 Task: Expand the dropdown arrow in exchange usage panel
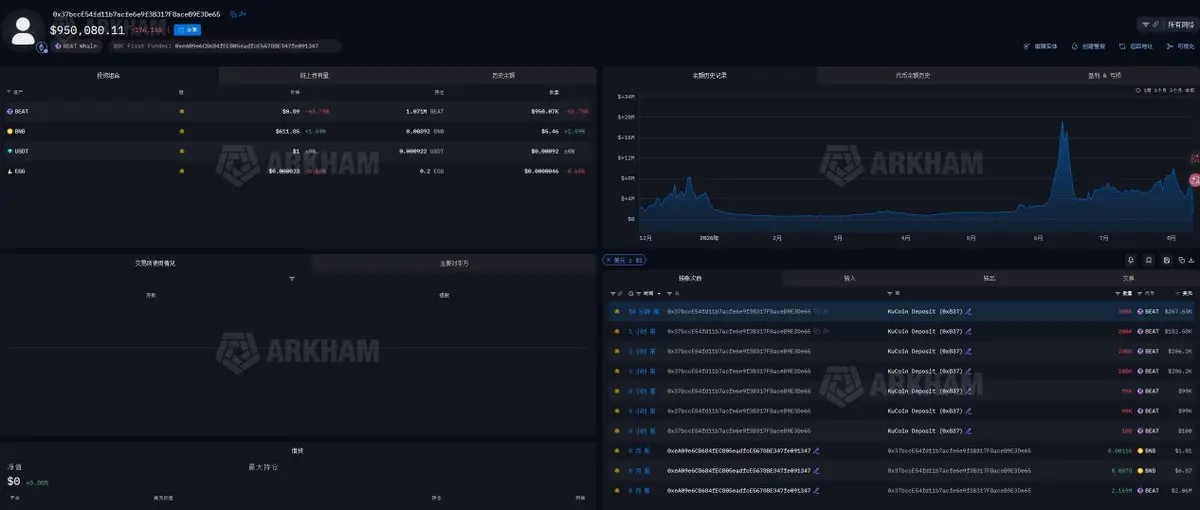[292, 279]
